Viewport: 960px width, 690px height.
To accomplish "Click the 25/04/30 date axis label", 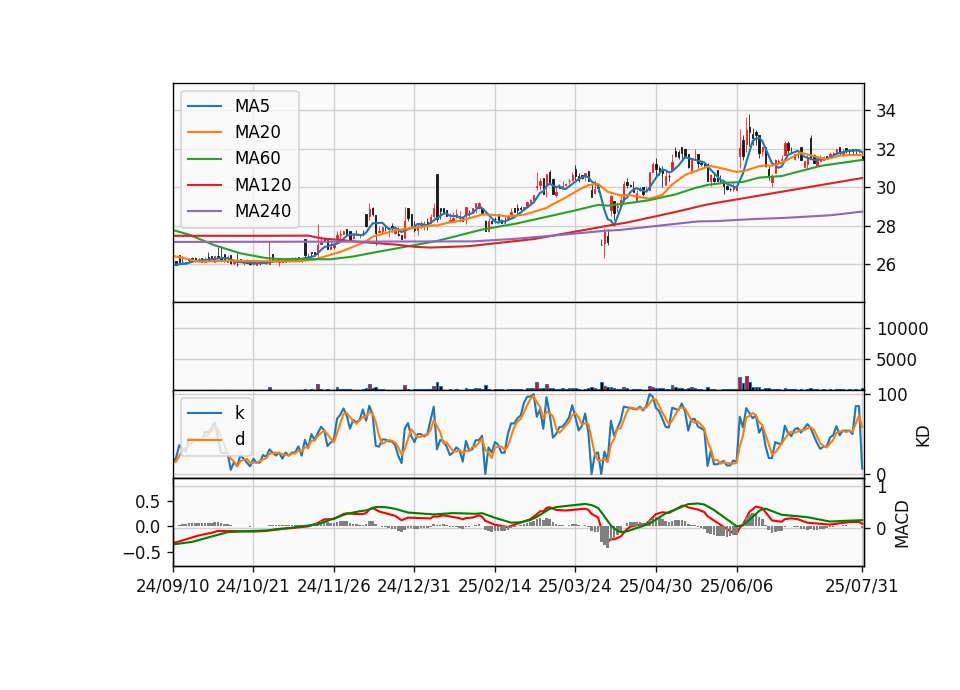I will point(656,586).
